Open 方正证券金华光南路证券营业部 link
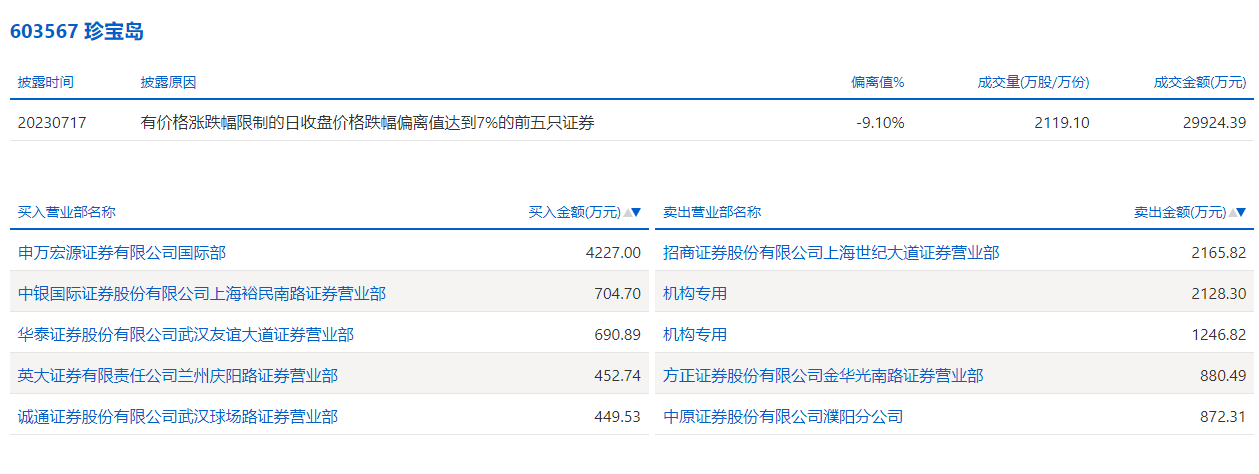Image resolution: width=1259 pixels, height=474 pixels. pyautogui.click(x=823, y=376)
